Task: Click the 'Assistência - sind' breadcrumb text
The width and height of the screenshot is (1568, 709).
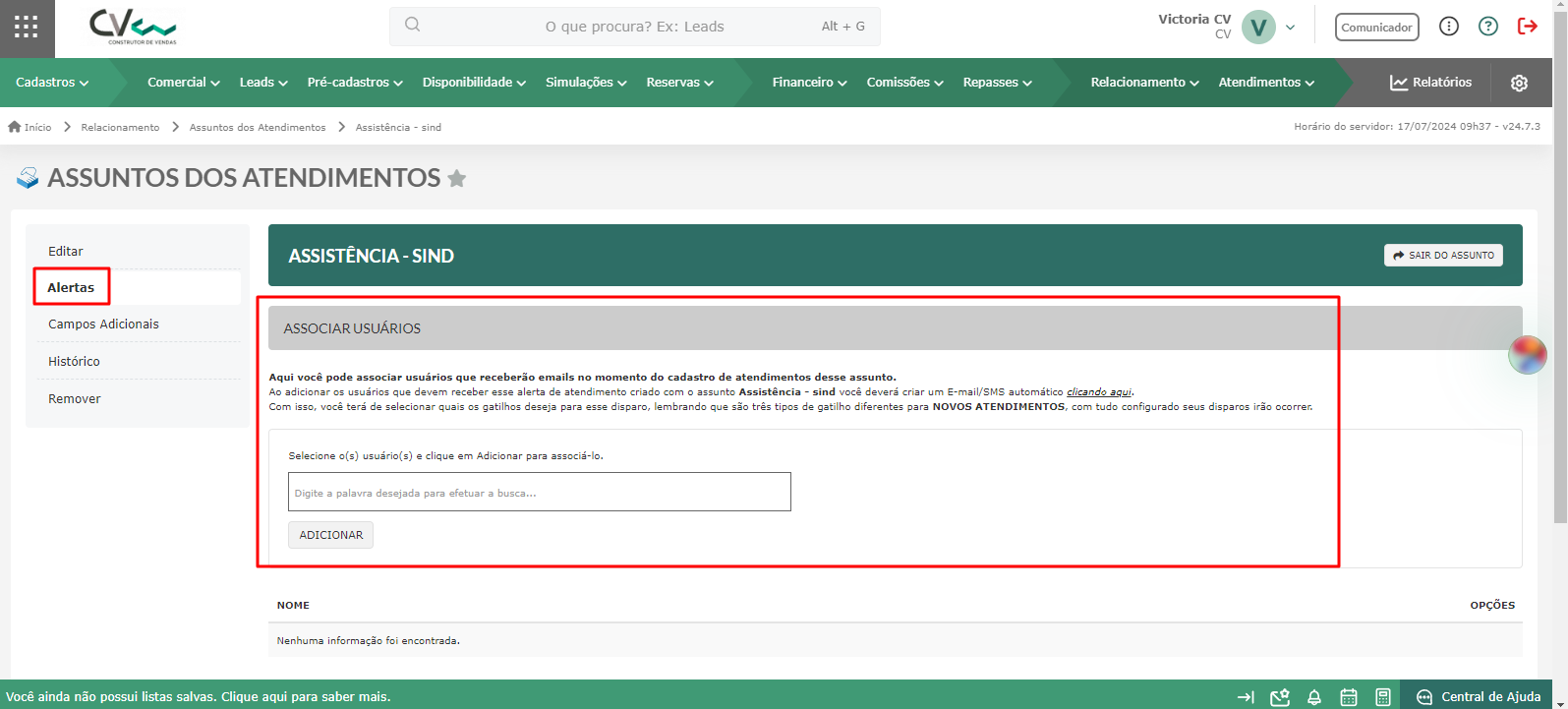Action: point(398,127)
